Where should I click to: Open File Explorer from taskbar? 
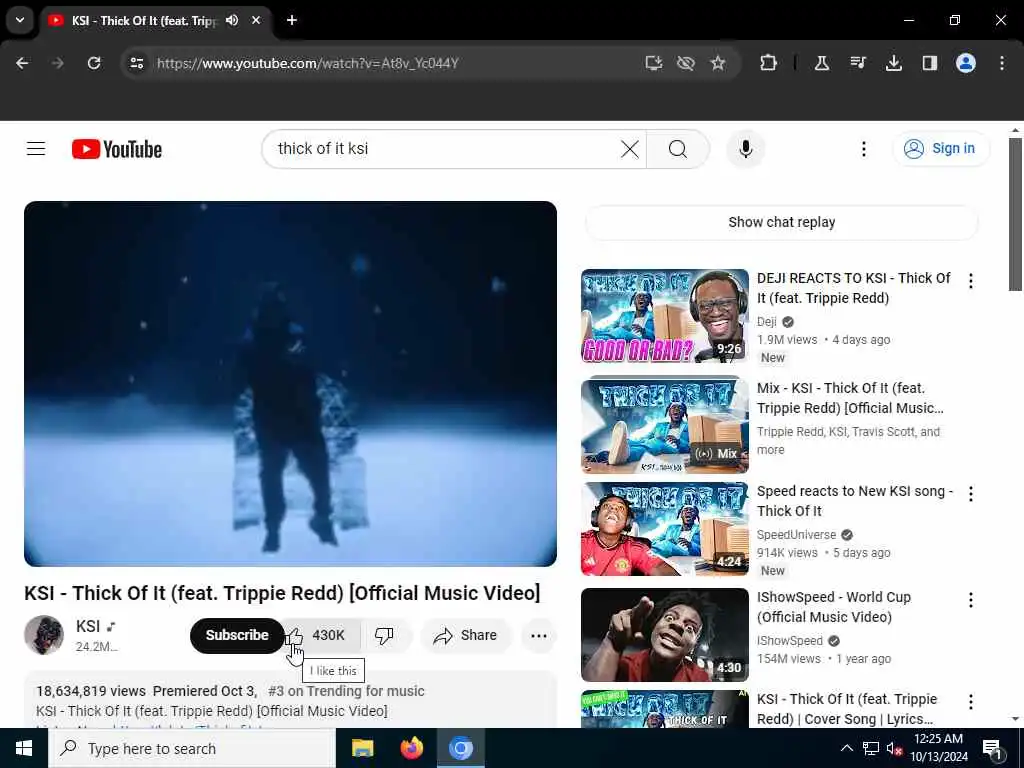tap(362, 748)
